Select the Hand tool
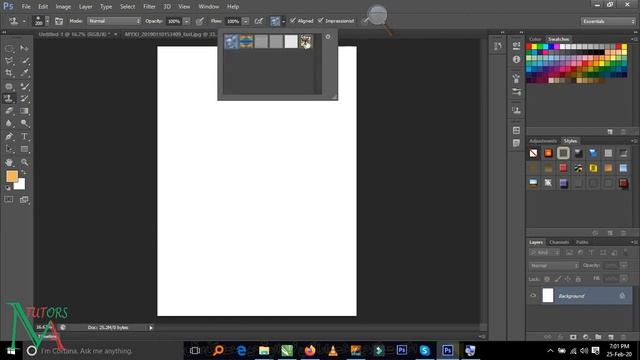Viewport: 640px width, 360px height. point(9,162)
